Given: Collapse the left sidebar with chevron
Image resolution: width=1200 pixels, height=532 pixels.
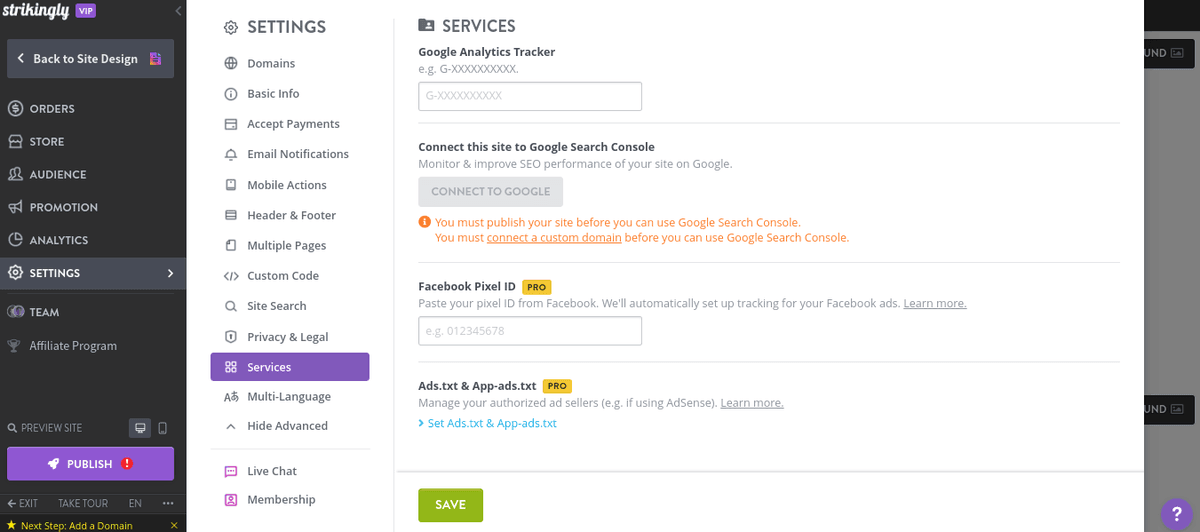Looking at the screenshot, I should [x=178, y=11].
